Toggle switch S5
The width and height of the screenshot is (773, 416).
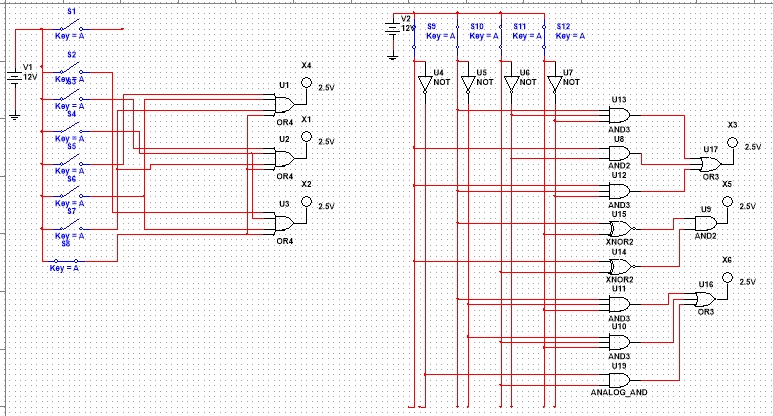69,161
